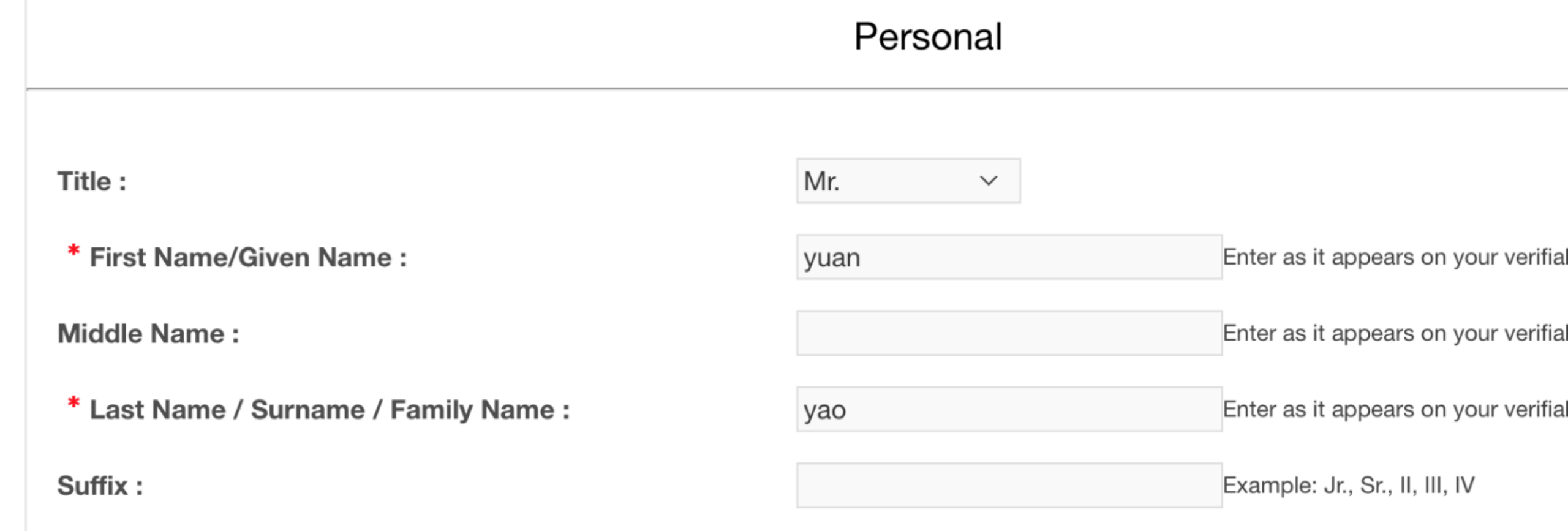Click the 'Personal' section heading
This screenshot has width=1568, height=531.
click(927, 37)
